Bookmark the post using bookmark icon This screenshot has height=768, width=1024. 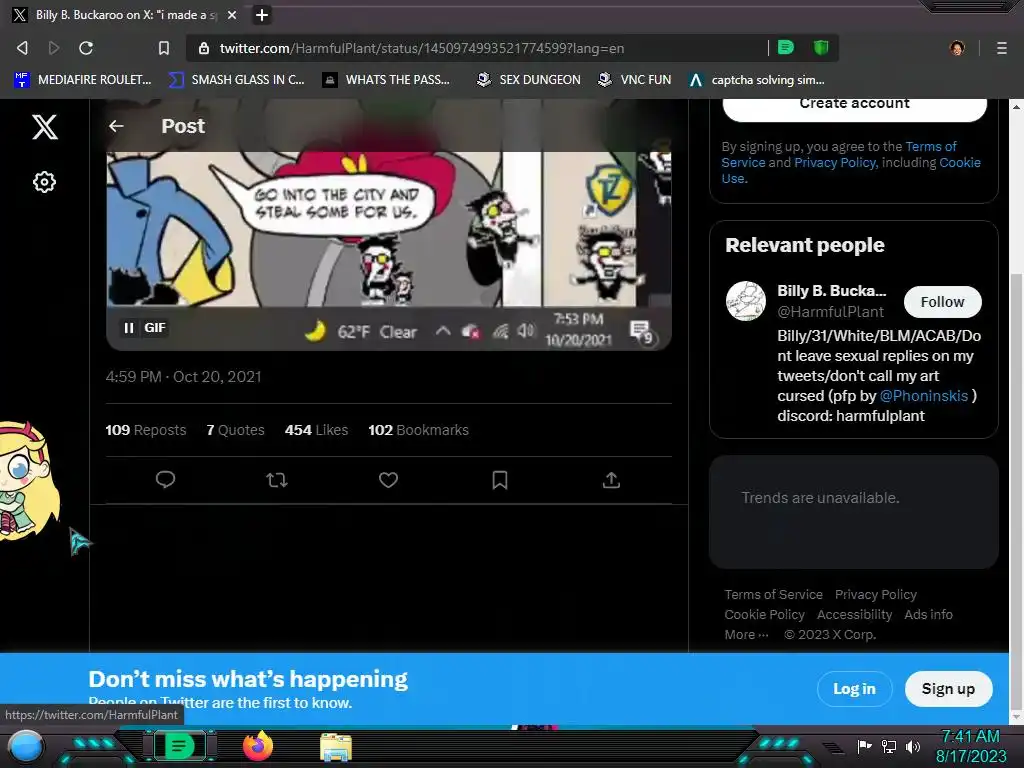click(x=500, y=480)
